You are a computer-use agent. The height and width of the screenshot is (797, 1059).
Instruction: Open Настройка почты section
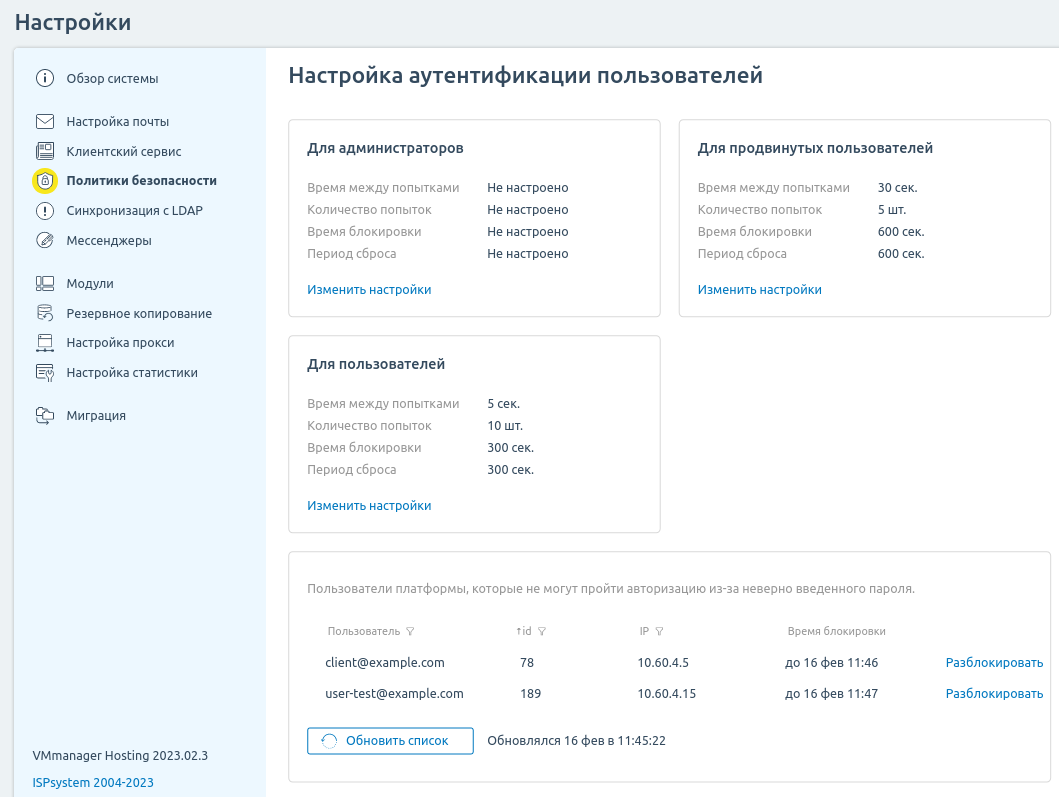(x=118, y=122)
